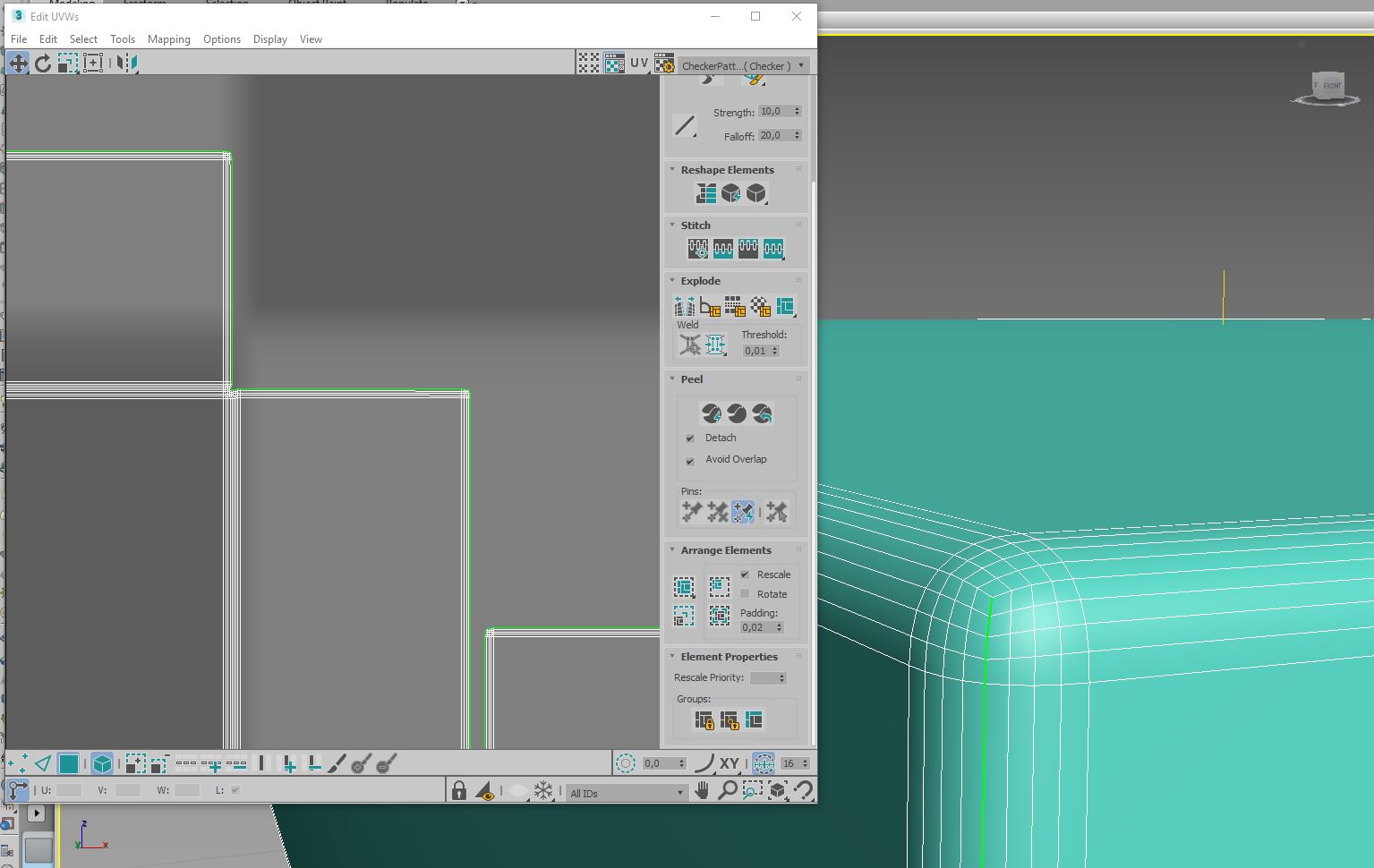Open the Mapping menu
1374x868 pixels.
click(169, 38)
